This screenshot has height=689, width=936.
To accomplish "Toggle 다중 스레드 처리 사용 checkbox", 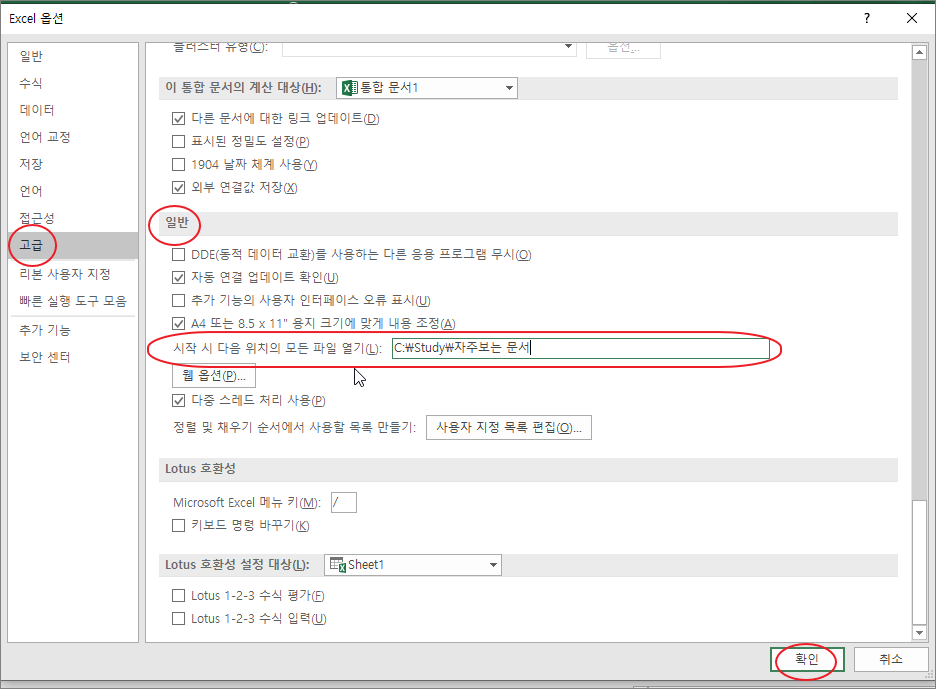I will (178, 400).
